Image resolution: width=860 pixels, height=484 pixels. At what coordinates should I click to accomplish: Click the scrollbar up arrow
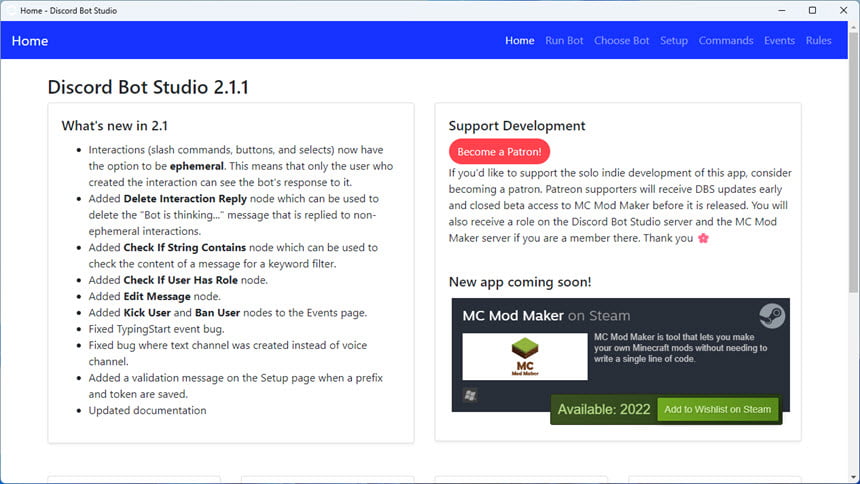pos(853,26)
